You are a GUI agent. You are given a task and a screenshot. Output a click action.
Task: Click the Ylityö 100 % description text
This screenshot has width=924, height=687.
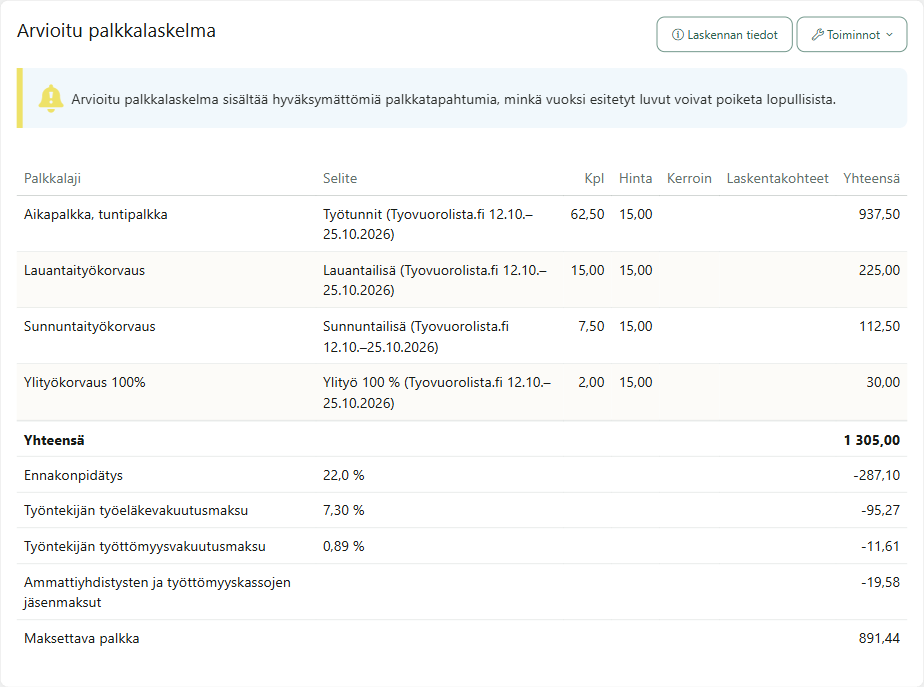(437, 392)
